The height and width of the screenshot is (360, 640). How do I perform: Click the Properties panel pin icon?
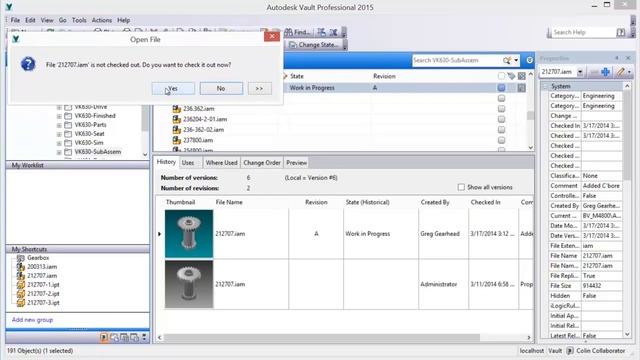pyautogui.click(x=617, y=58)
